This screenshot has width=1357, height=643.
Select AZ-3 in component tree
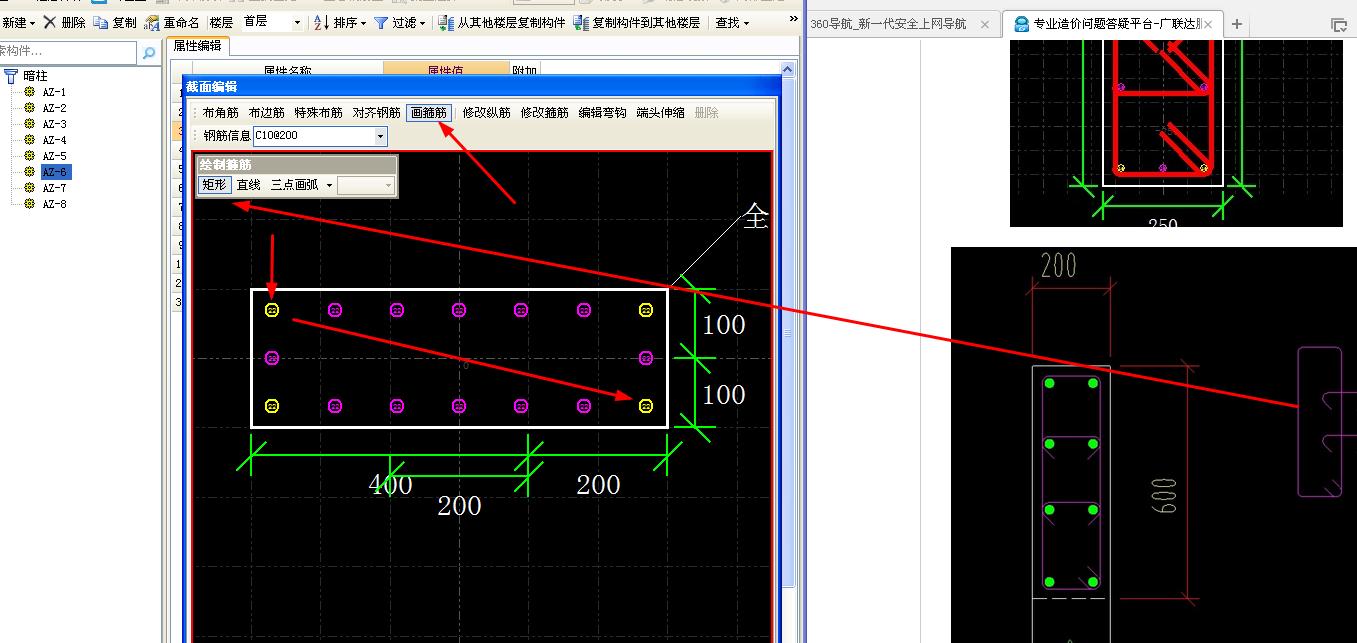(x=54, y=124)
